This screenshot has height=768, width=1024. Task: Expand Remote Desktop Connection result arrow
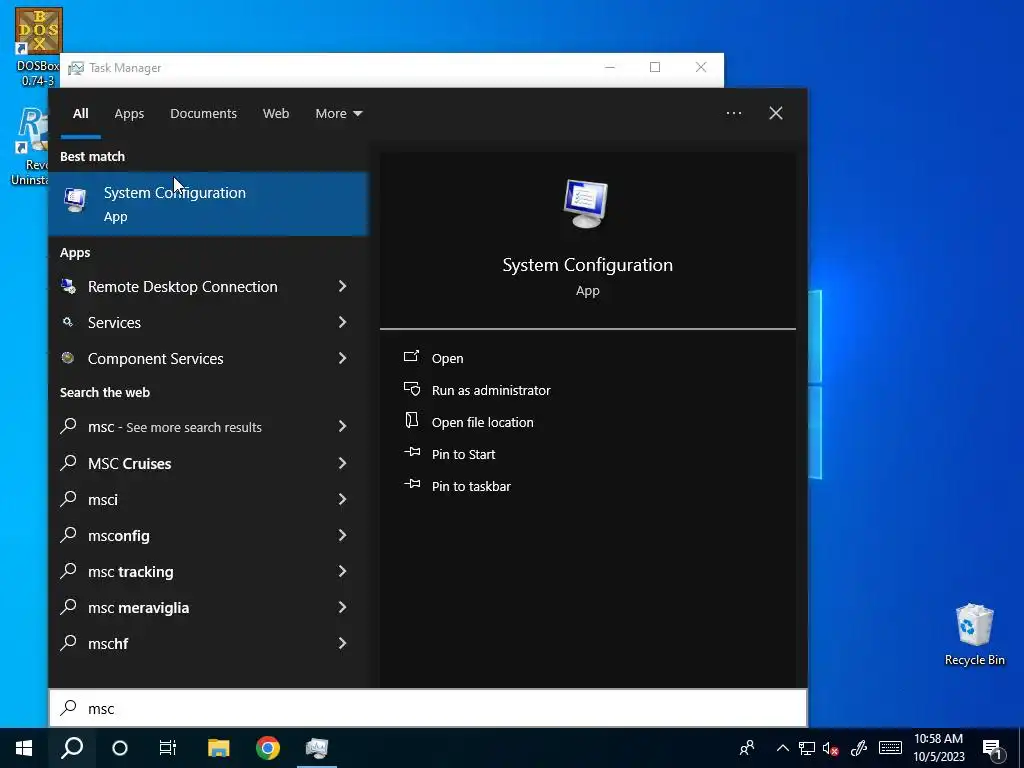pos(342,286)
